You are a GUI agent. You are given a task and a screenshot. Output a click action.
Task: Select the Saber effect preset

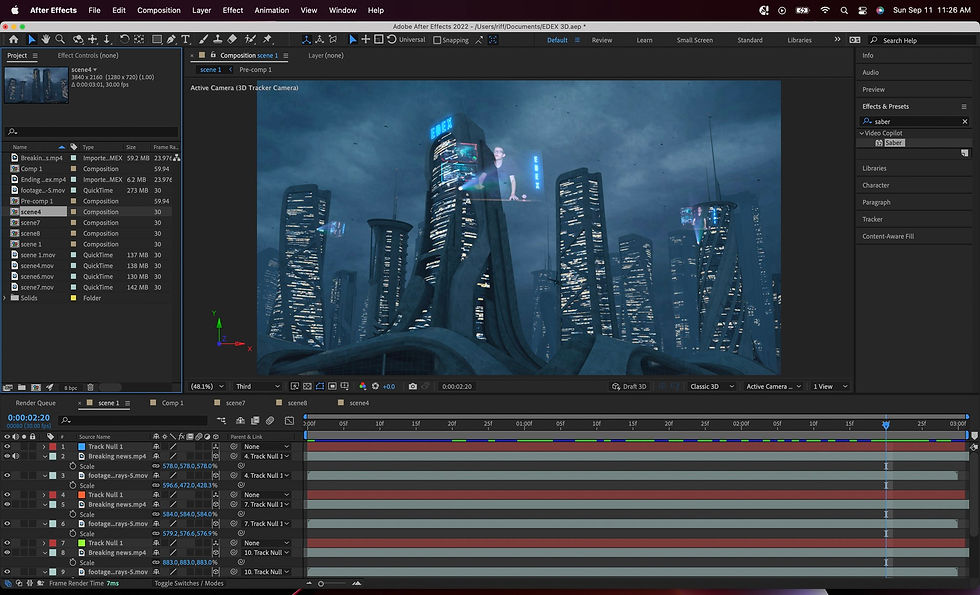[x=894, y=143]
